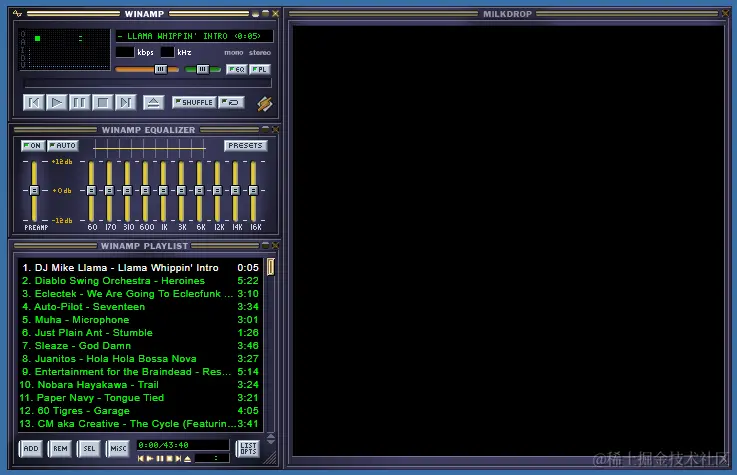The height and width of the screenshot is (475, 737).
Task: Click the scrolling song title display
Action: click(194, 36)
